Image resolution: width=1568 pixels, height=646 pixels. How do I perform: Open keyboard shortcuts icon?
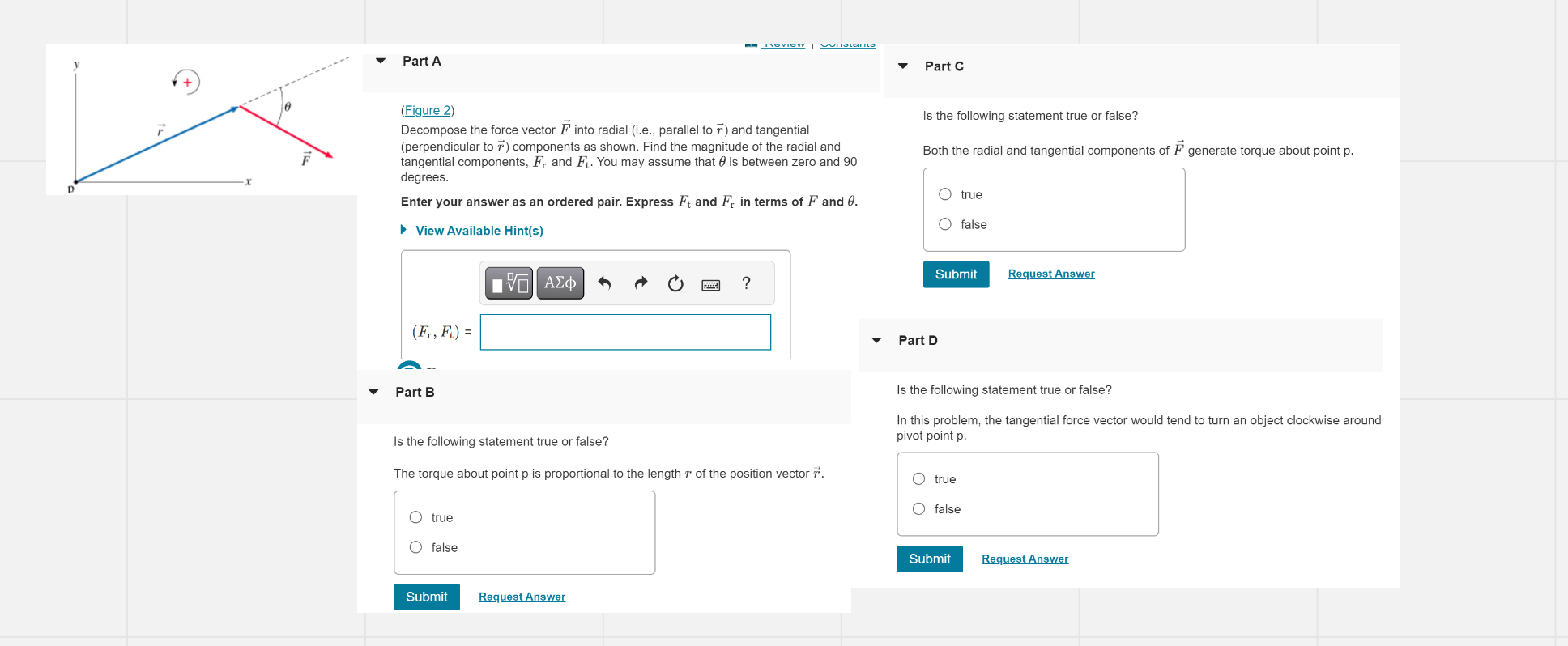[x=711, y=284]
